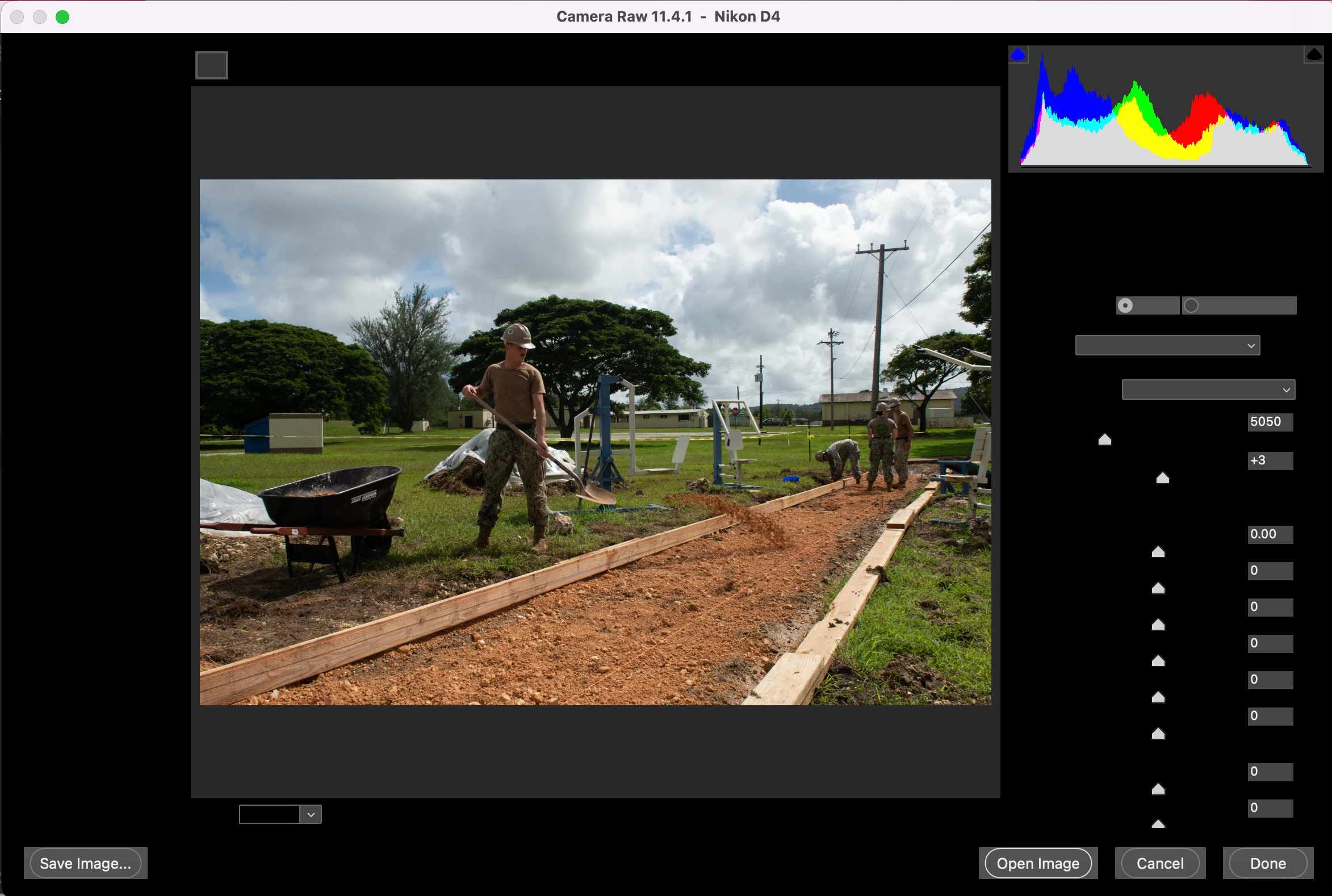The width and height of the screenshot is (1332, 896).
Task: Click the slider handle beneath the 5050 value
Action: [1104, 439]
